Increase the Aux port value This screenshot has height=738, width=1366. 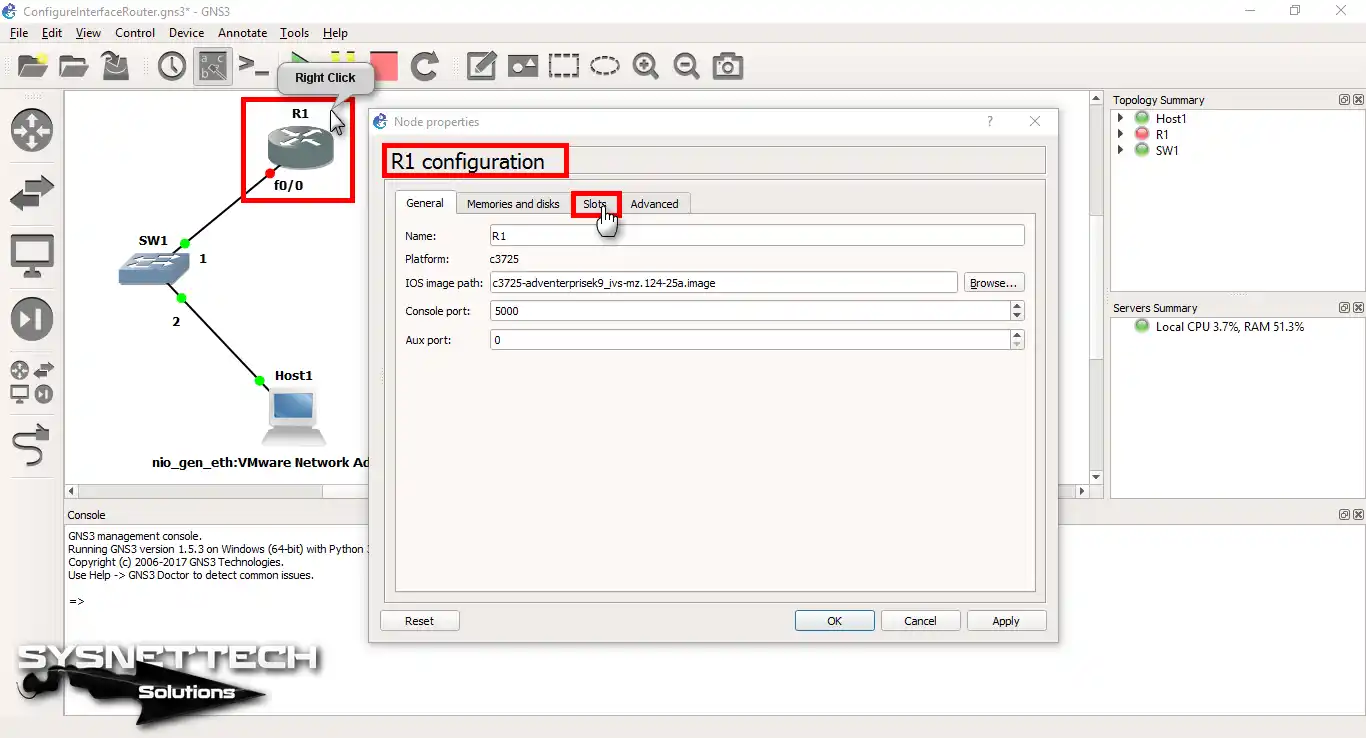click(x=1017, y=335)
